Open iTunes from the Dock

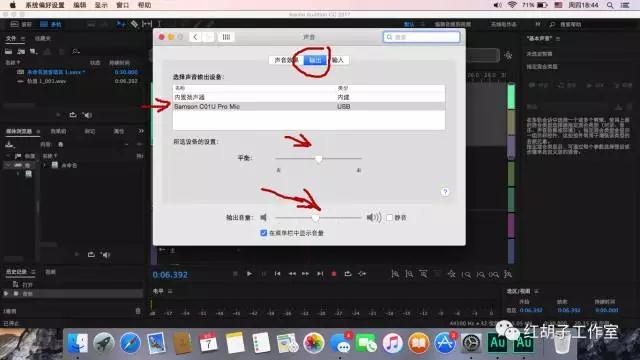pyautogui.click(x=392, y=343)
